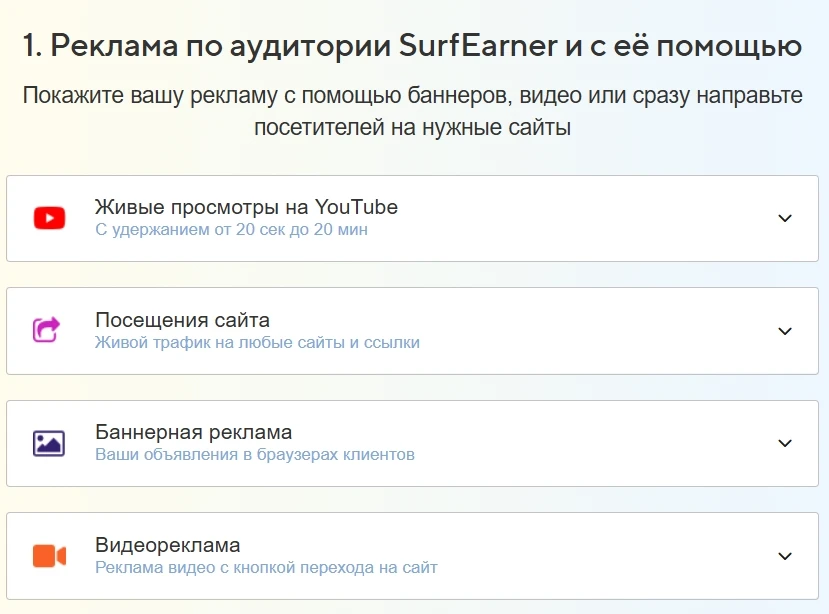829x614 pixels.
Task: Expand the Посещения сайта chevron
Action: pos(785,331)
